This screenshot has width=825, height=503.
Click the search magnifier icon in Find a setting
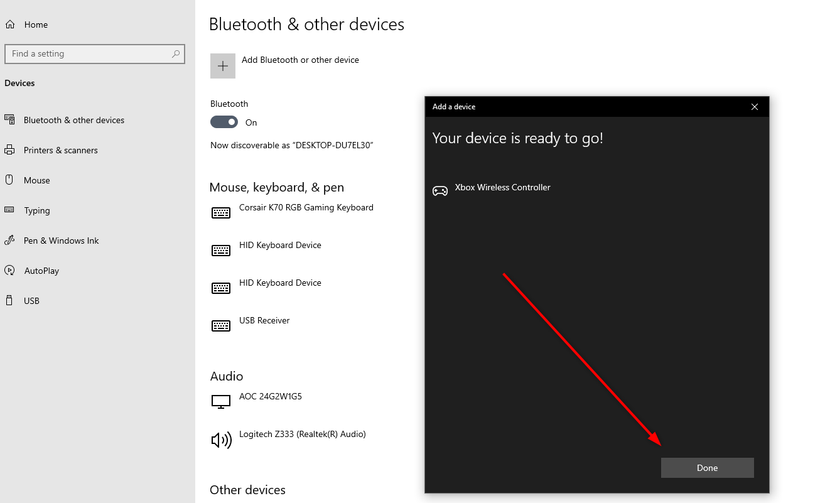click(176, 54)
